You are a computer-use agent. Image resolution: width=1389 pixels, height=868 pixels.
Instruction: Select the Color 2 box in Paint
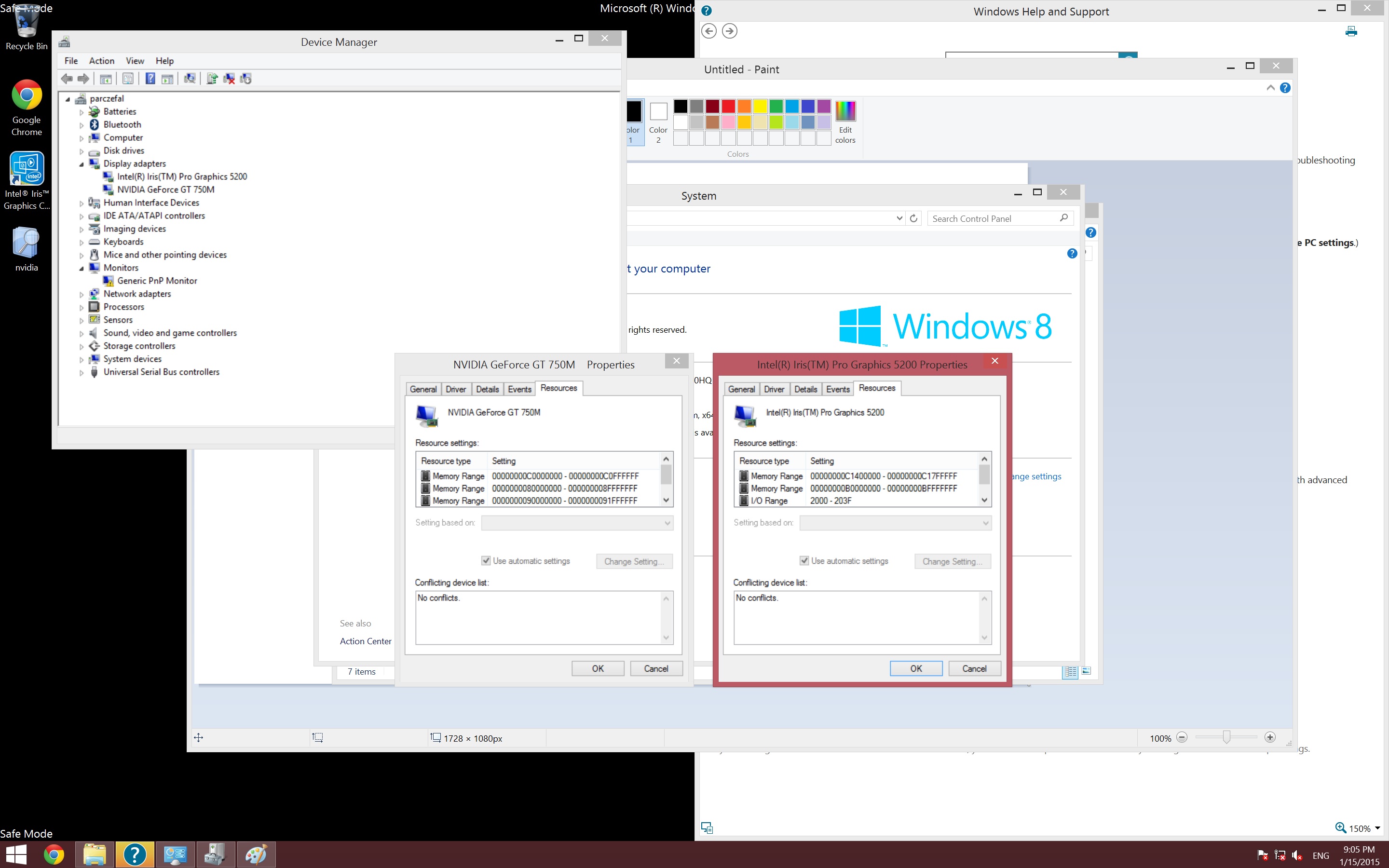[x=658, y=122]
